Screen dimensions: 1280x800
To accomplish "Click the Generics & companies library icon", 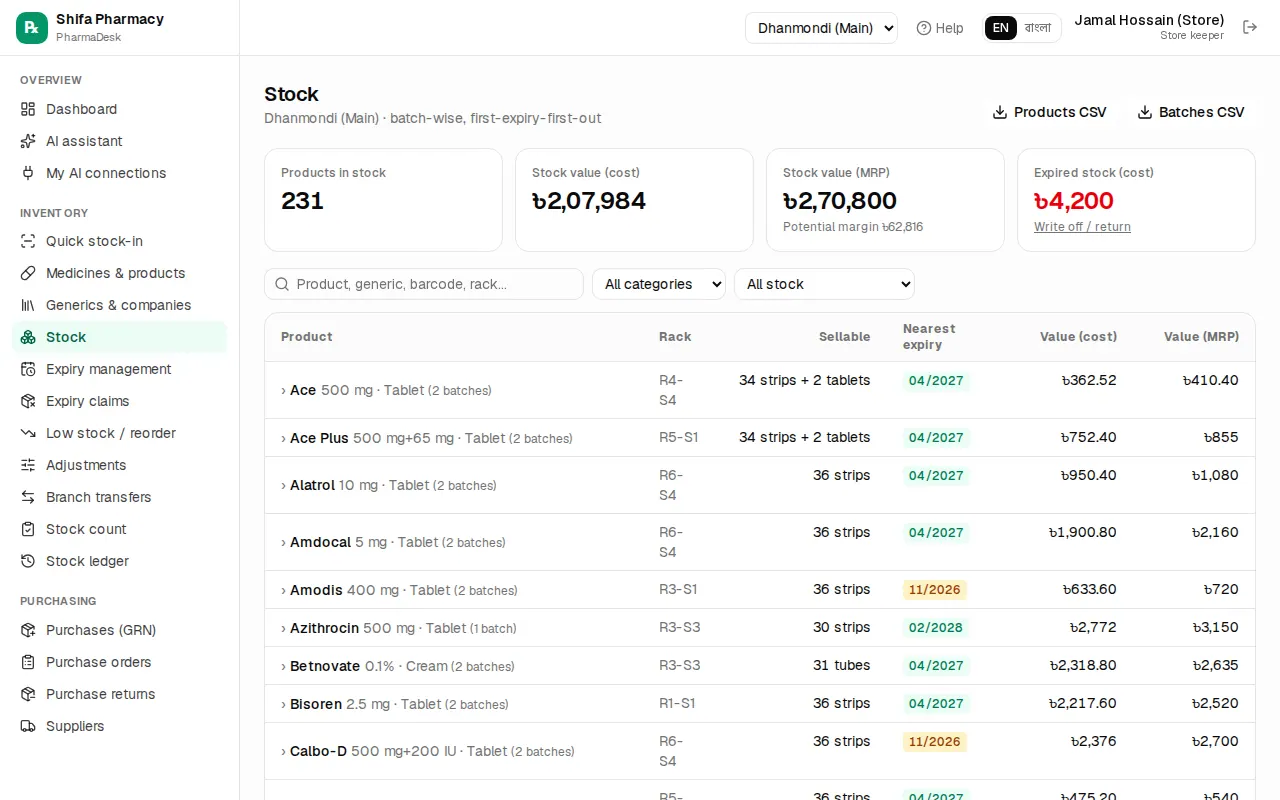I will 28,305.
